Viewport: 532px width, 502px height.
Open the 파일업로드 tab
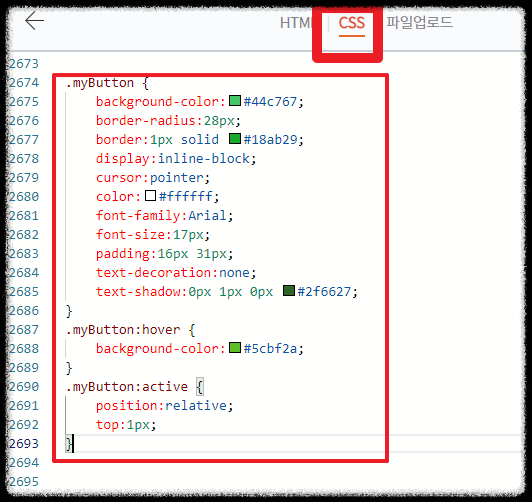click(419, 22)
